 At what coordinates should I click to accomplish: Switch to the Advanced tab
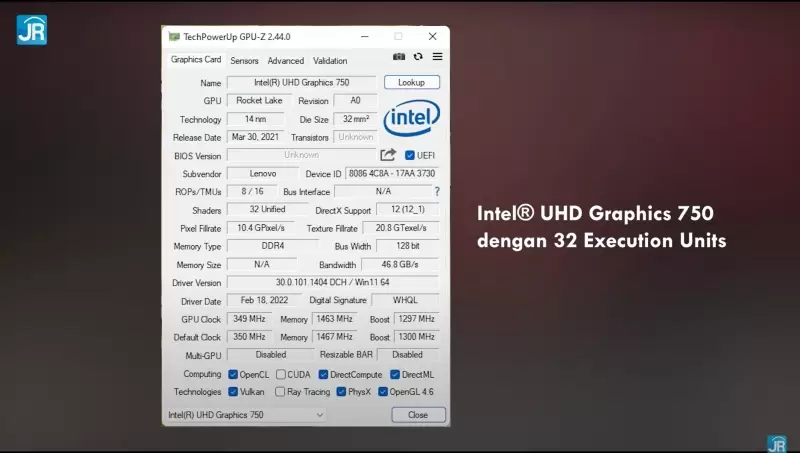[x=286, y=61]
